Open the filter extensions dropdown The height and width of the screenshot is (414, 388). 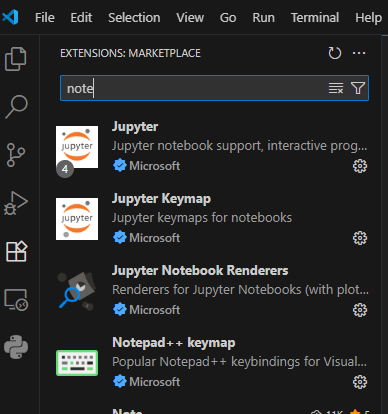358,88
